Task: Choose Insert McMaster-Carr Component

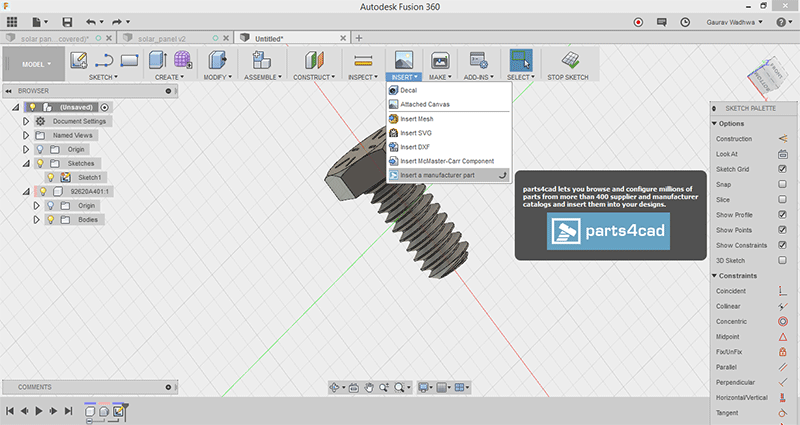Action: coord(449,161)
